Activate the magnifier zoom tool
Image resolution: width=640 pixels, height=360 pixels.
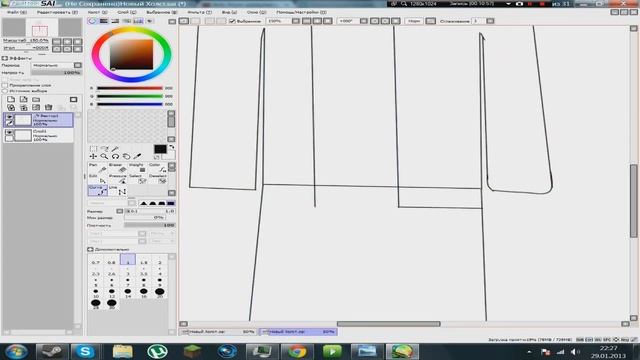(104, 156)
